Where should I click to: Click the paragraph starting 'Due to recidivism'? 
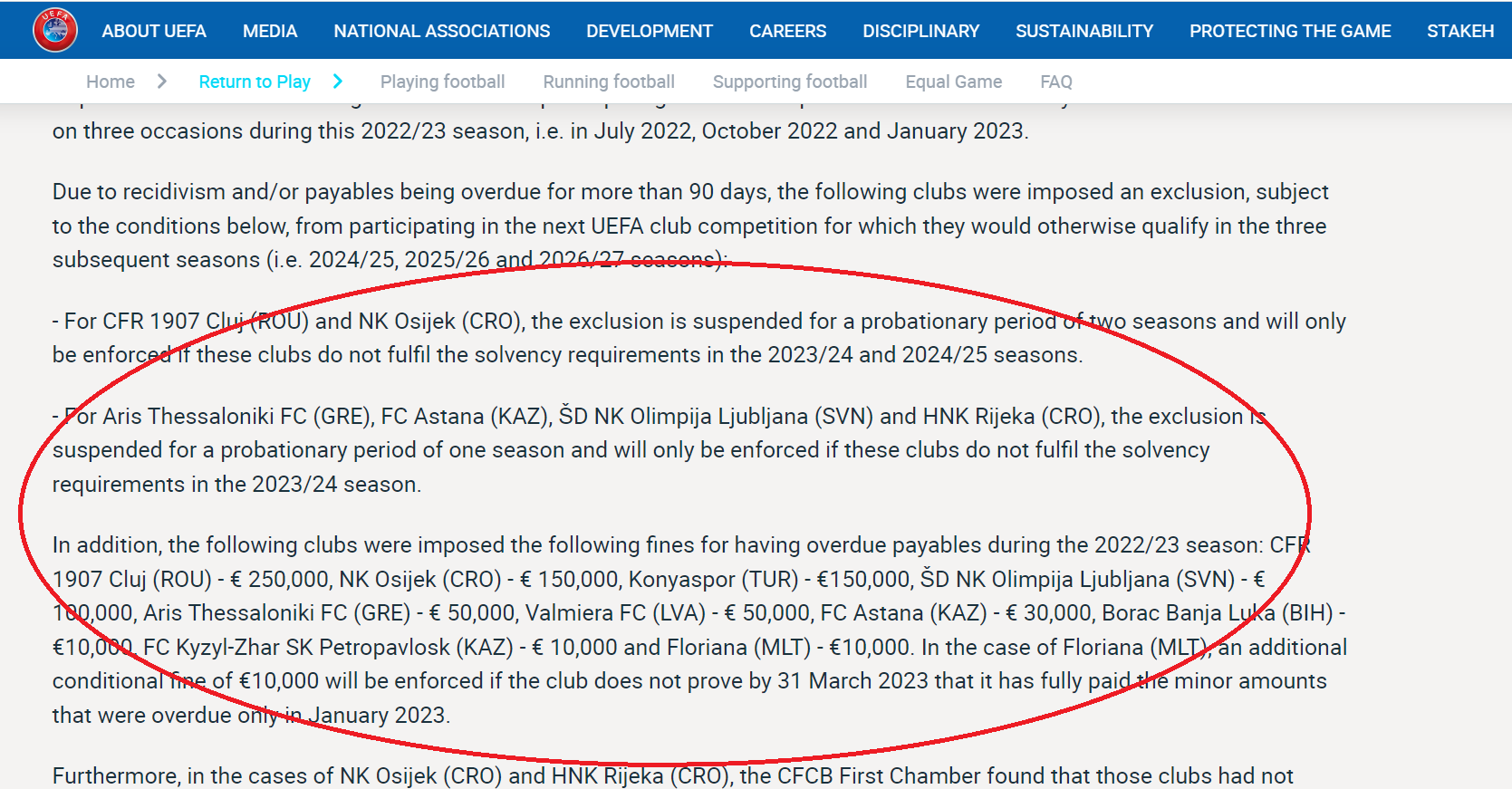[690, 226]
